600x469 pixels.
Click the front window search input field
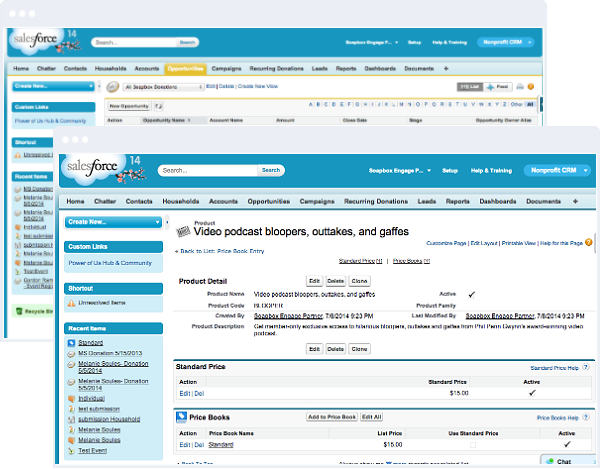click(208, 170)
